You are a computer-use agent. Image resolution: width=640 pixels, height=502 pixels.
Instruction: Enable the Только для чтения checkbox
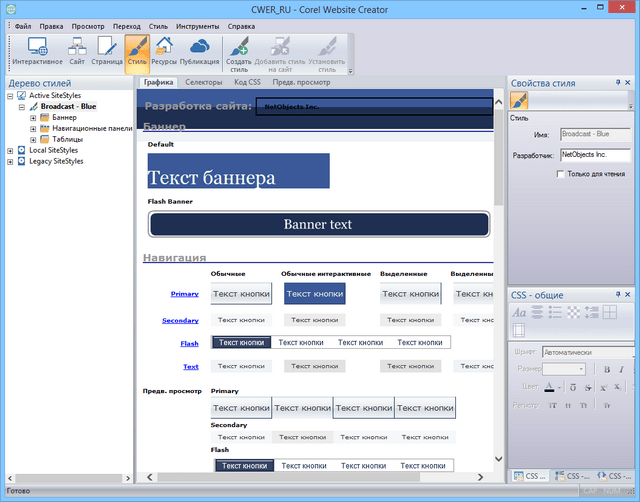click(561, 174)
